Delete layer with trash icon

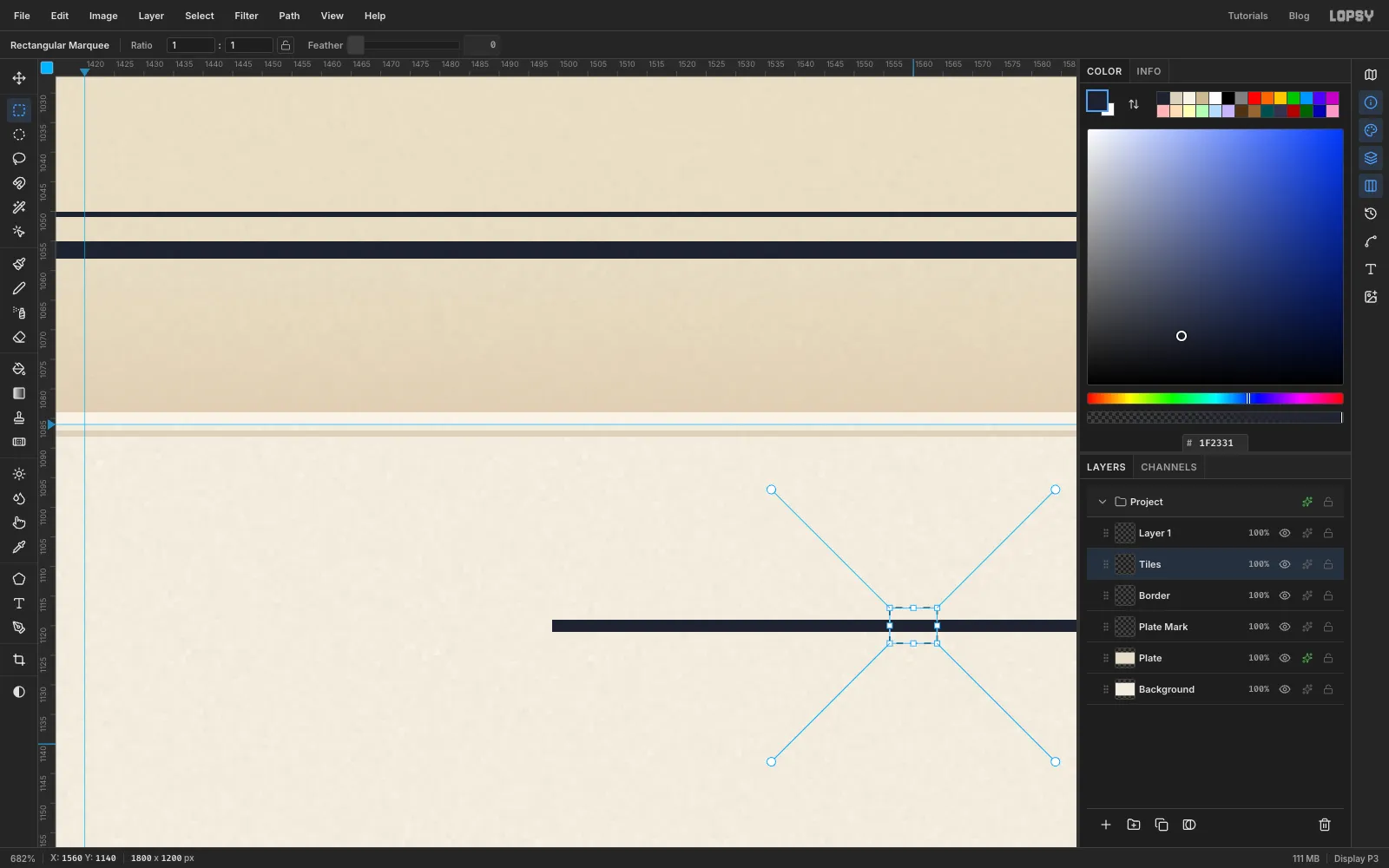coord(1325,825)
